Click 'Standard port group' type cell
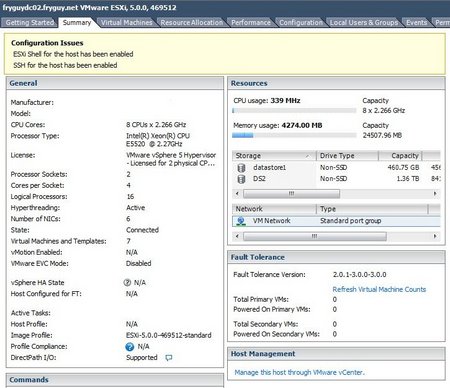This screenshot has height=388, width=450. [x=350, y=221]
